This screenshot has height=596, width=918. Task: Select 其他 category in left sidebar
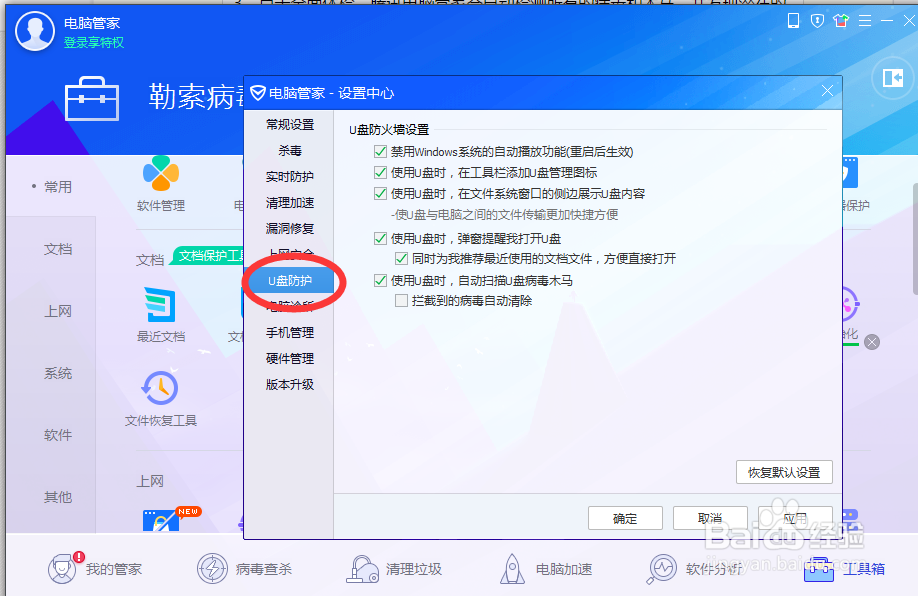tap(58, 497)
